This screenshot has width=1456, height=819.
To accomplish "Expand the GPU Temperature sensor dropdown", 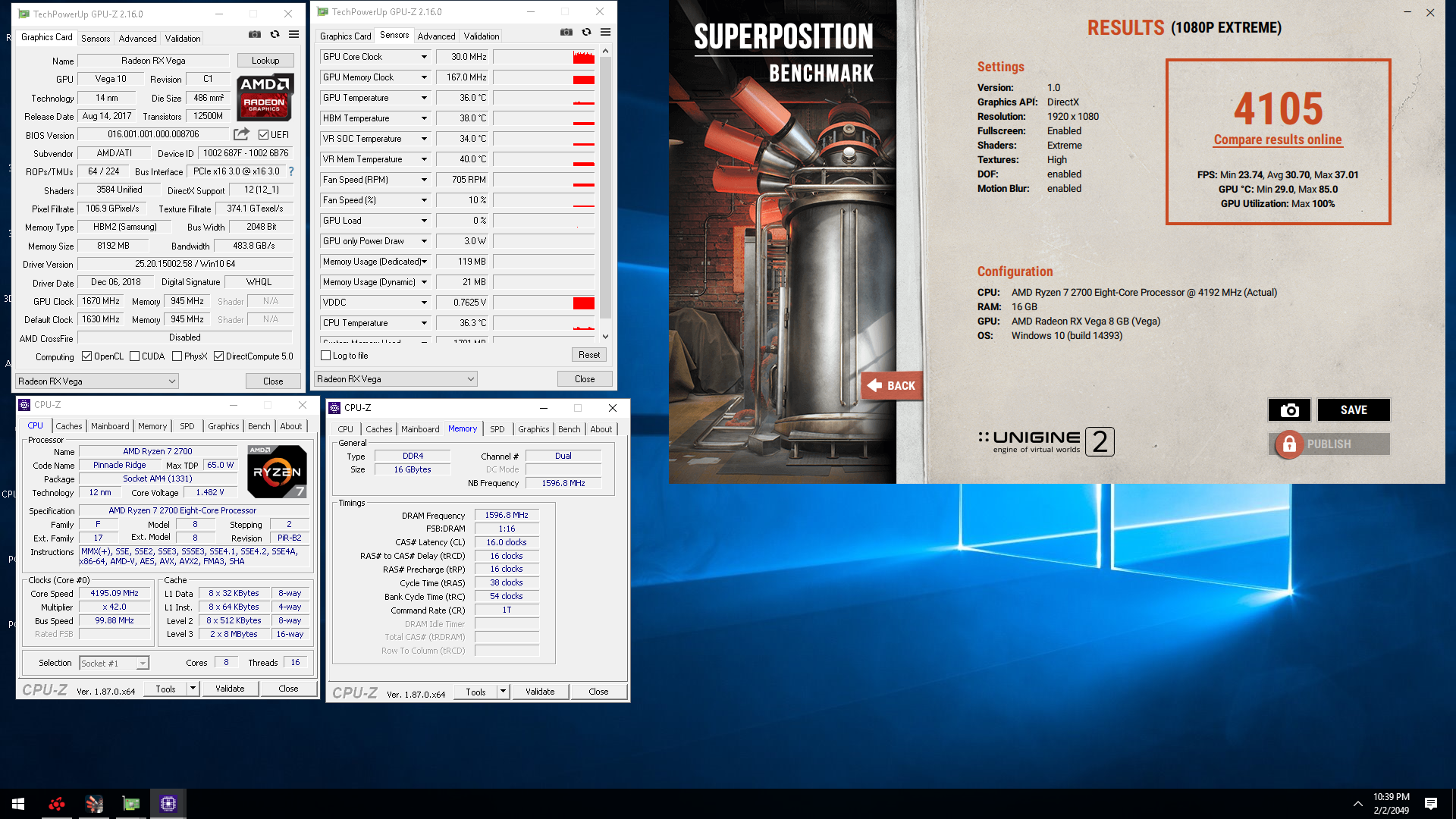I will coord(424,98).
